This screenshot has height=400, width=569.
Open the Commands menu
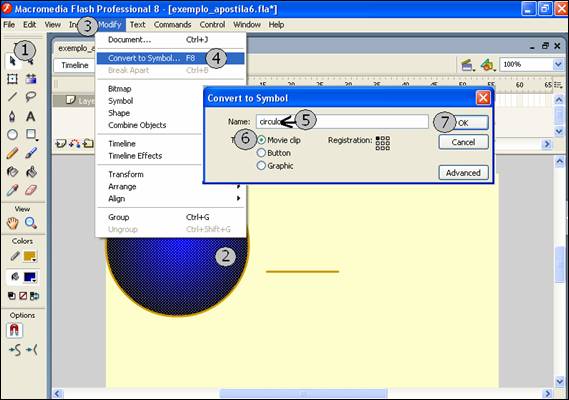tap(172, 25)
